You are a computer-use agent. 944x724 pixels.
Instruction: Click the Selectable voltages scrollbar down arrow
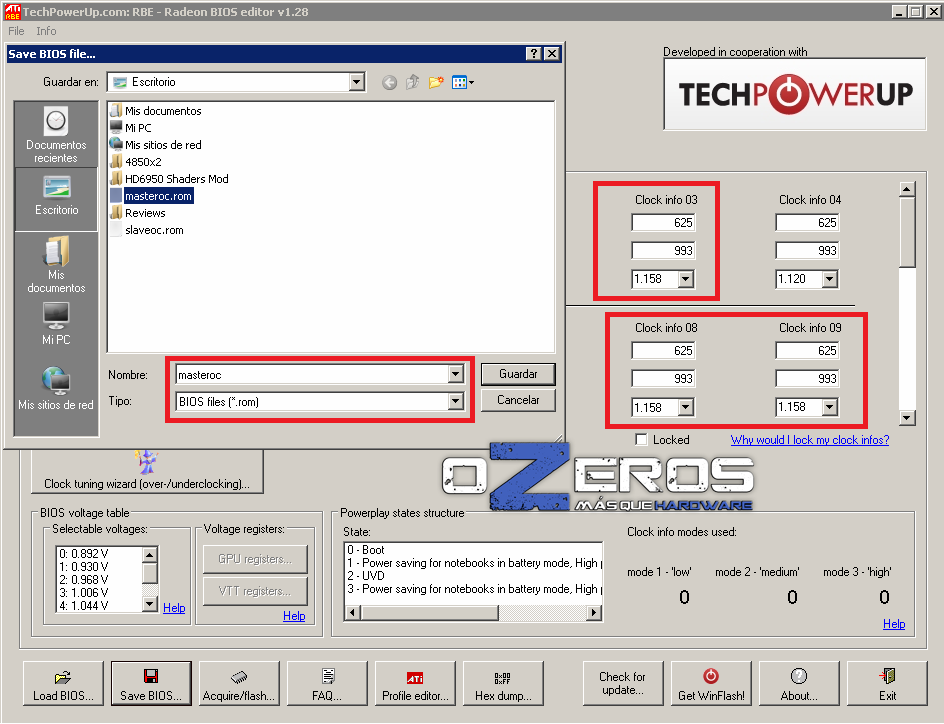point(150,605)
